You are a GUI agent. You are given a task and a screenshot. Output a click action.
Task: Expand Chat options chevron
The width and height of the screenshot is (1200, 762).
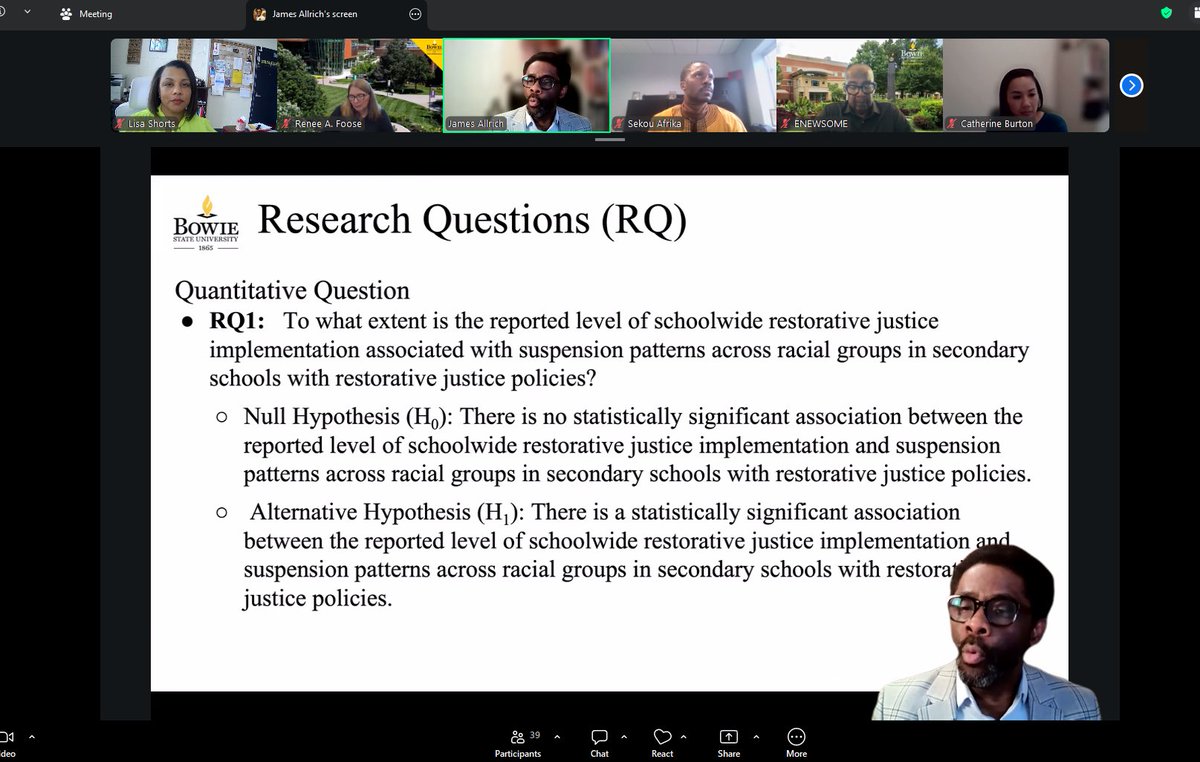click(x=626, y=737)
